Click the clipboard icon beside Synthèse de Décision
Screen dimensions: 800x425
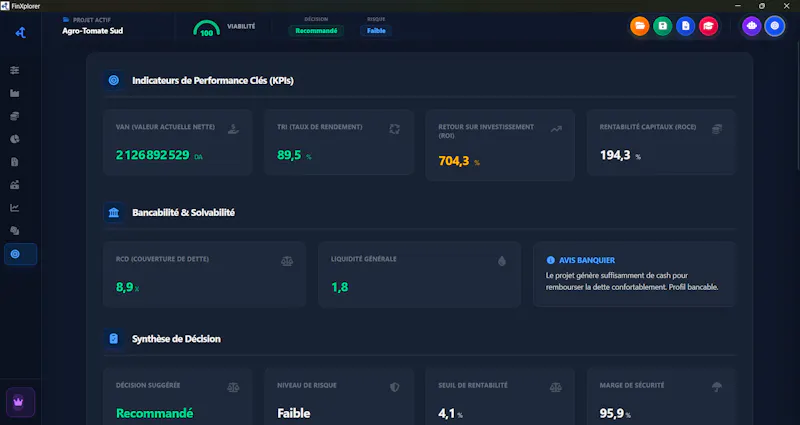click(114, 339)
